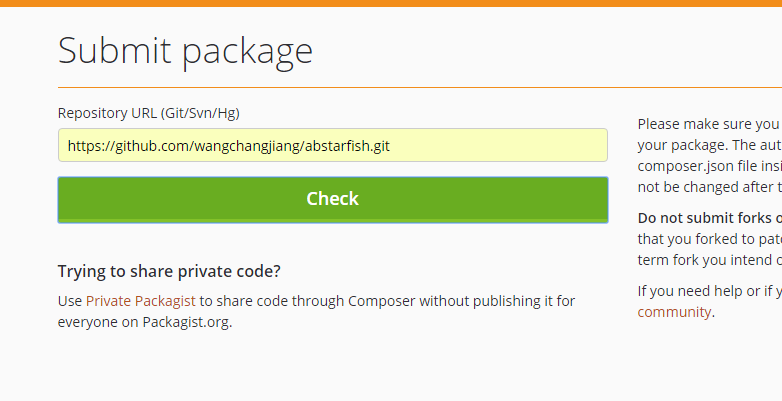The width and height of the screenshot is (782, 401).
Task: Click the orange divider line under heading
Action: tap(420, 87)
